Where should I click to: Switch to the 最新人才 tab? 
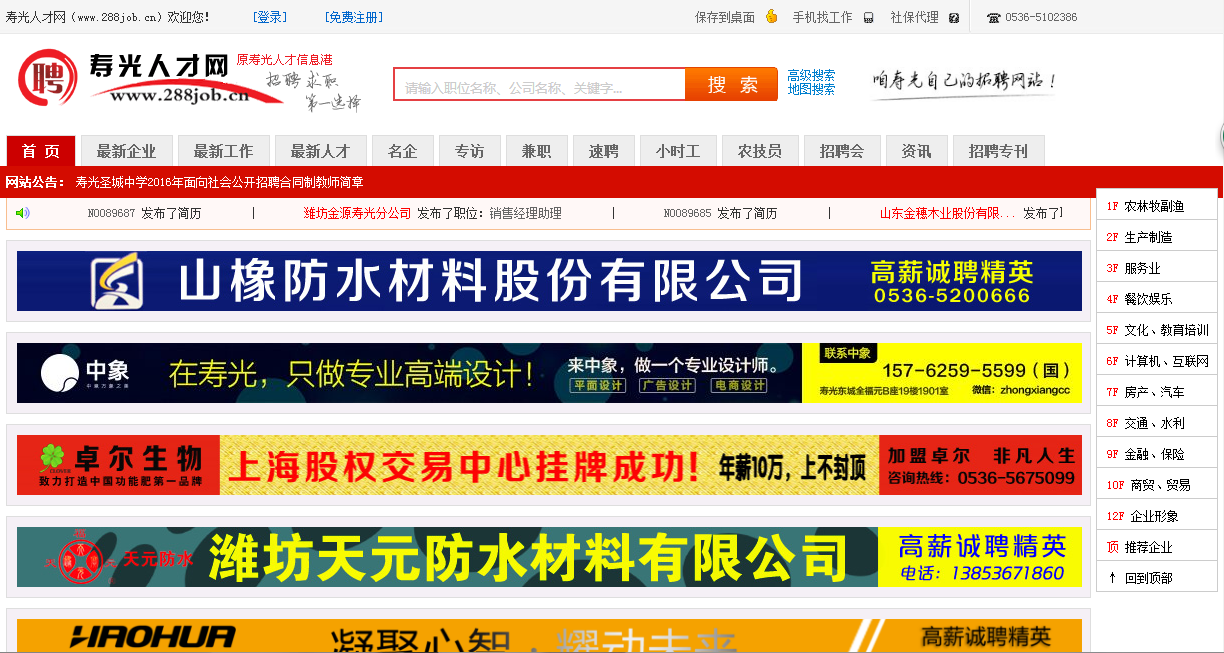(x=321, y=151)
